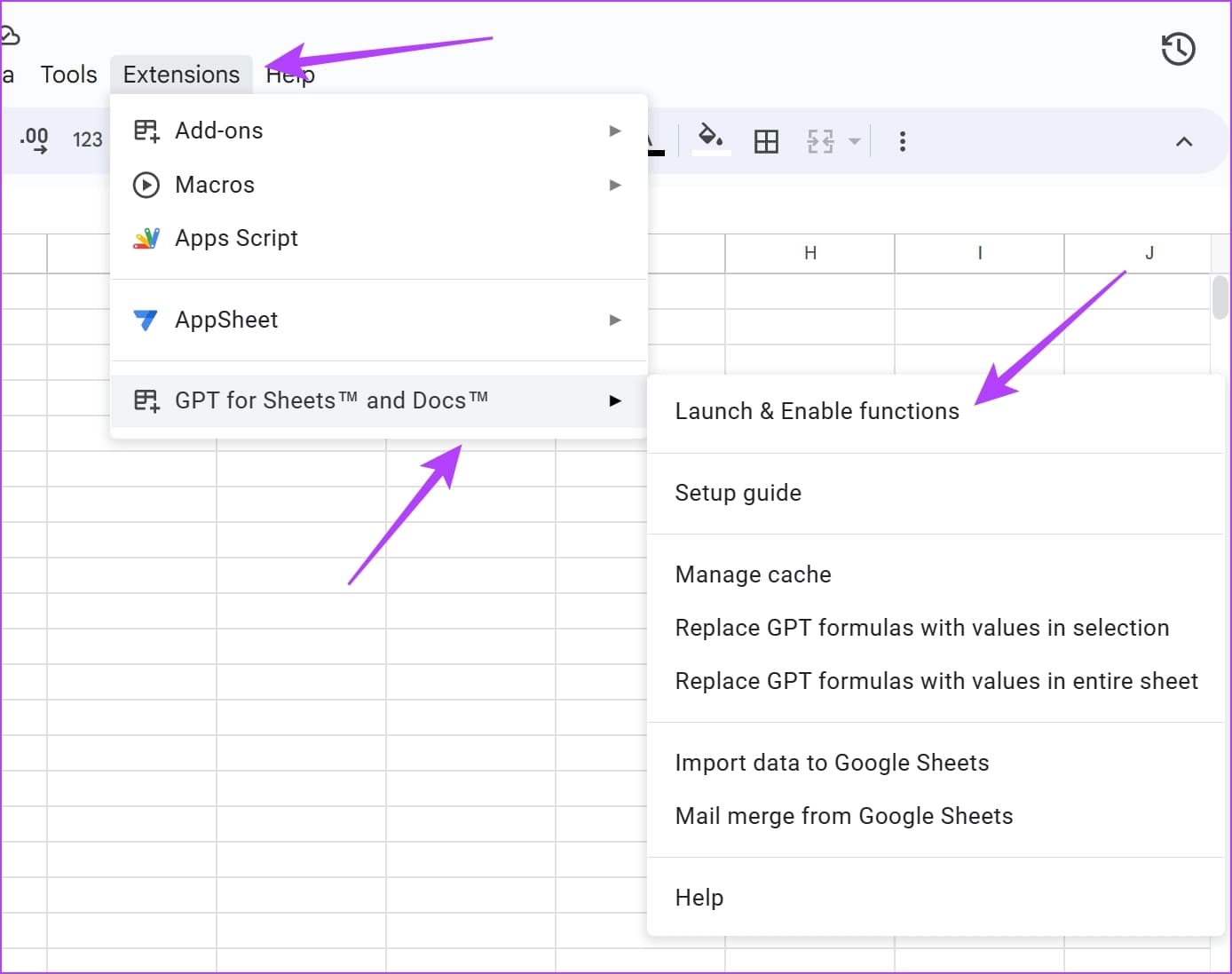The width and height of the screenshot is (1232, 974).
Task: Expand the AppSheet submenu arrow
Action: pos(615,320)
